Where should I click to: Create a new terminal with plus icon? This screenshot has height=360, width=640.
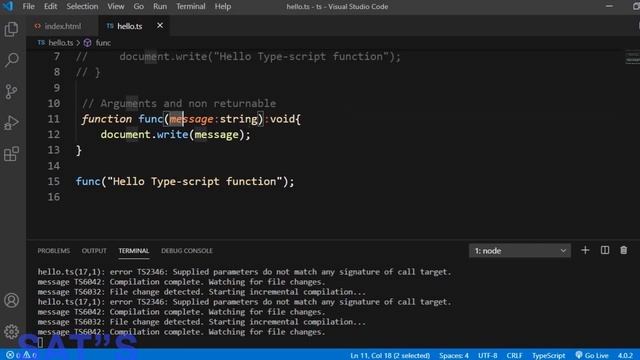pyautogui.click(x=585, y=250)
